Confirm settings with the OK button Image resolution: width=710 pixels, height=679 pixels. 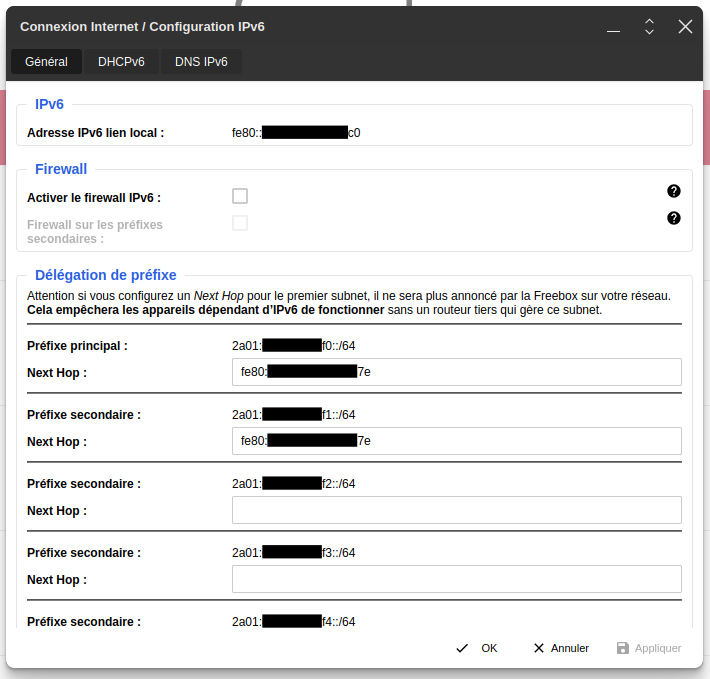(x=477, y=648)
